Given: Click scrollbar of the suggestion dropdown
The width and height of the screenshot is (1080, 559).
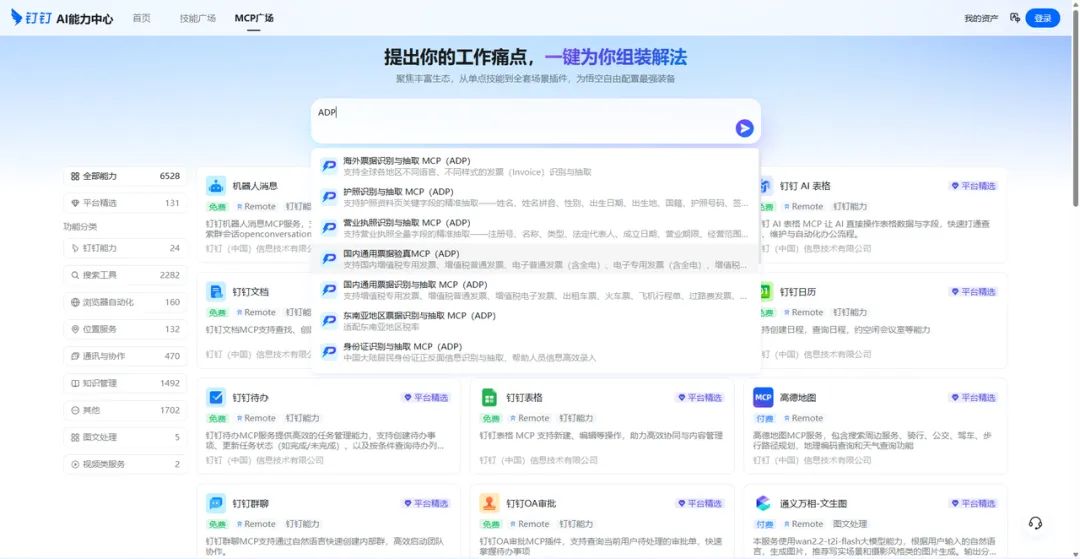Looking at the screenshot, I should pos(758,207).
